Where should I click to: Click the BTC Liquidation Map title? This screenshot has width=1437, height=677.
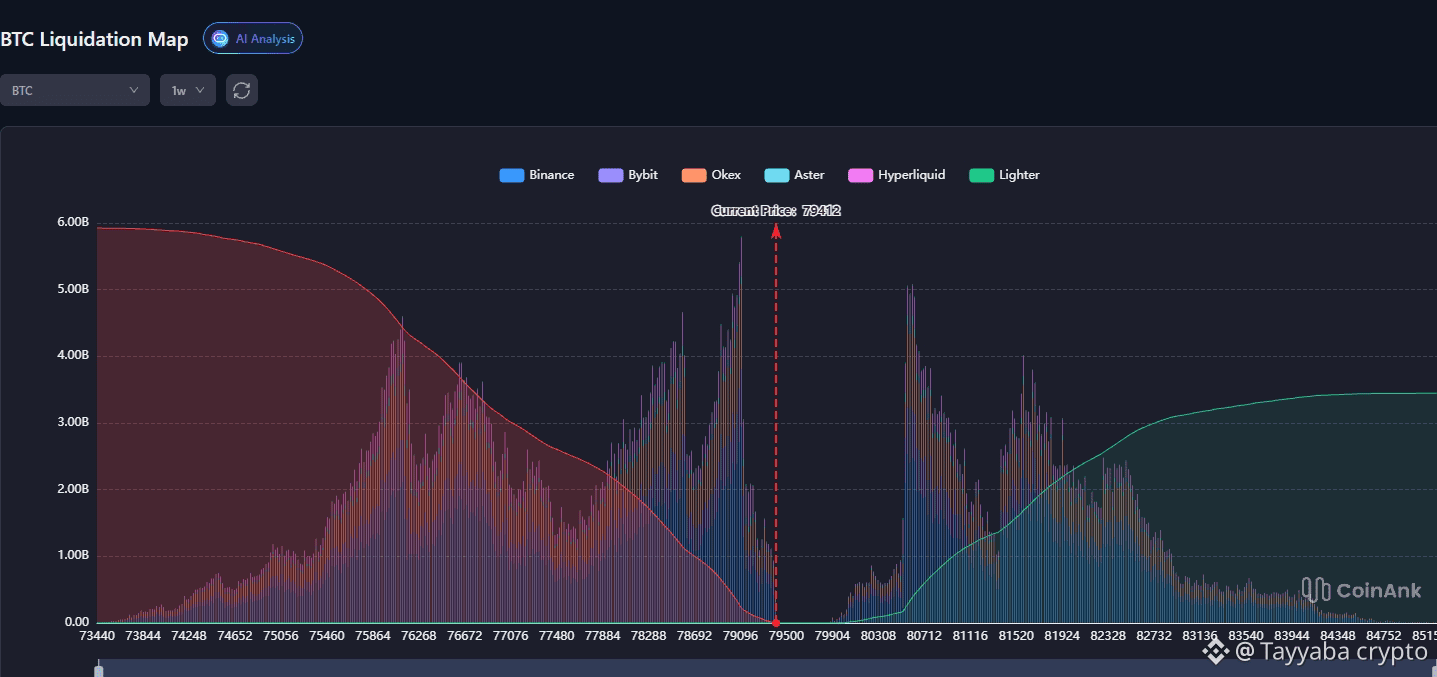(x=94, y=39)
